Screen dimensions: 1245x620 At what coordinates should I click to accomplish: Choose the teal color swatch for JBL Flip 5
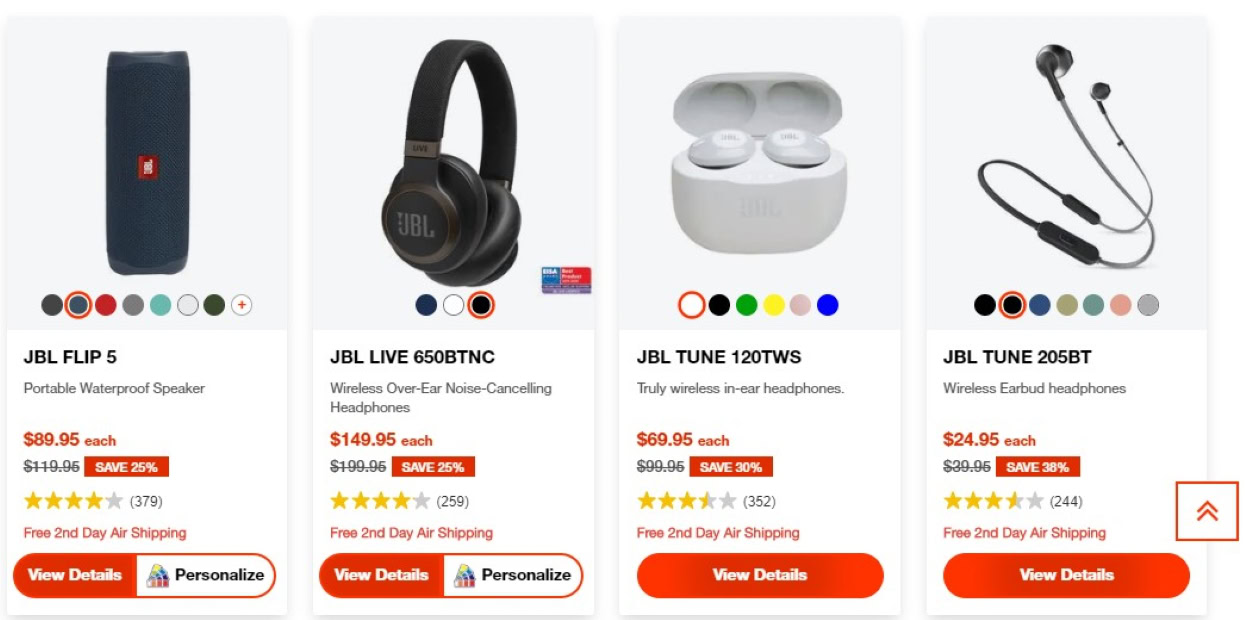(x=160, y=305)
